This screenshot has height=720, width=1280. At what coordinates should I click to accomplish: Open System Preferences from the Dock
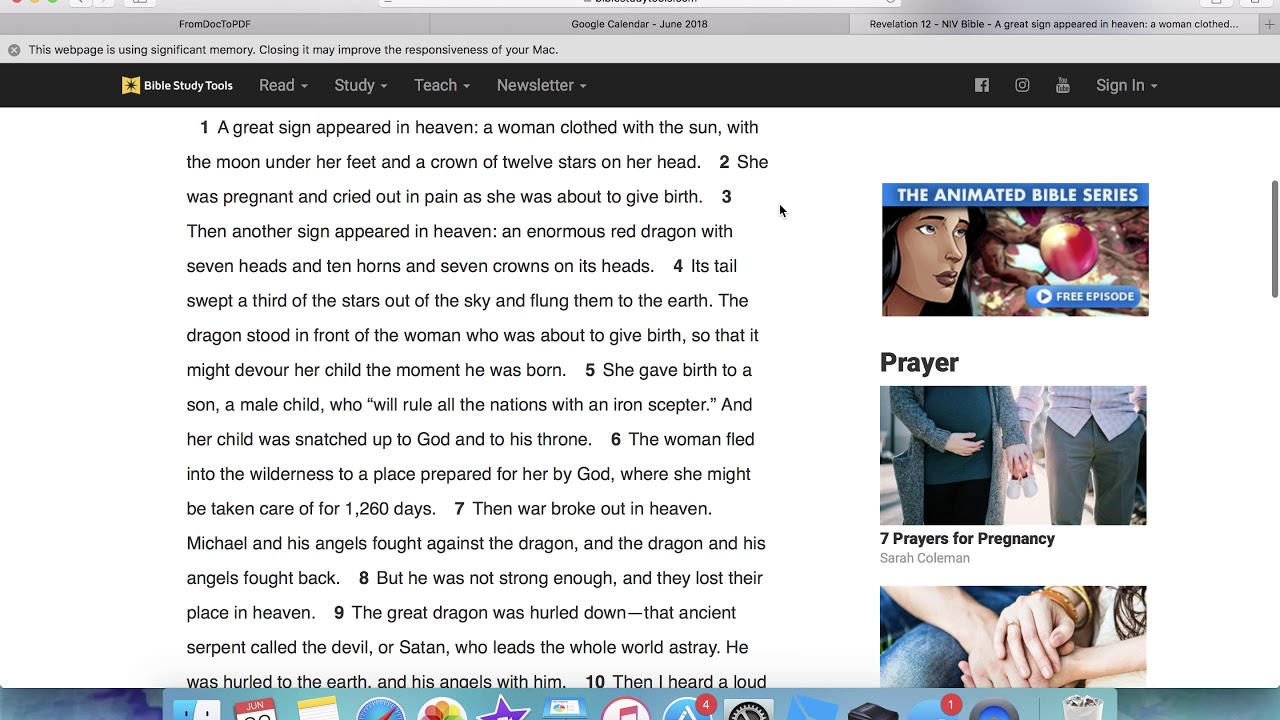coord(749,708)
